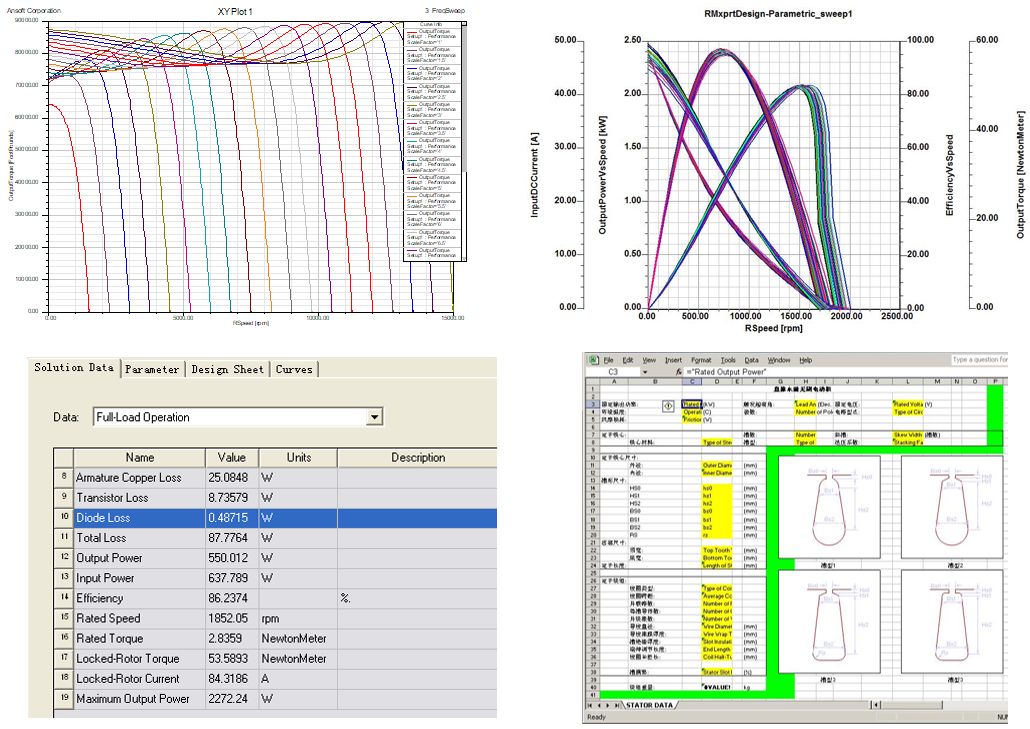
Task: Click the upper-left slot shape diagram thumbnail
Action: tap(828, 507)
